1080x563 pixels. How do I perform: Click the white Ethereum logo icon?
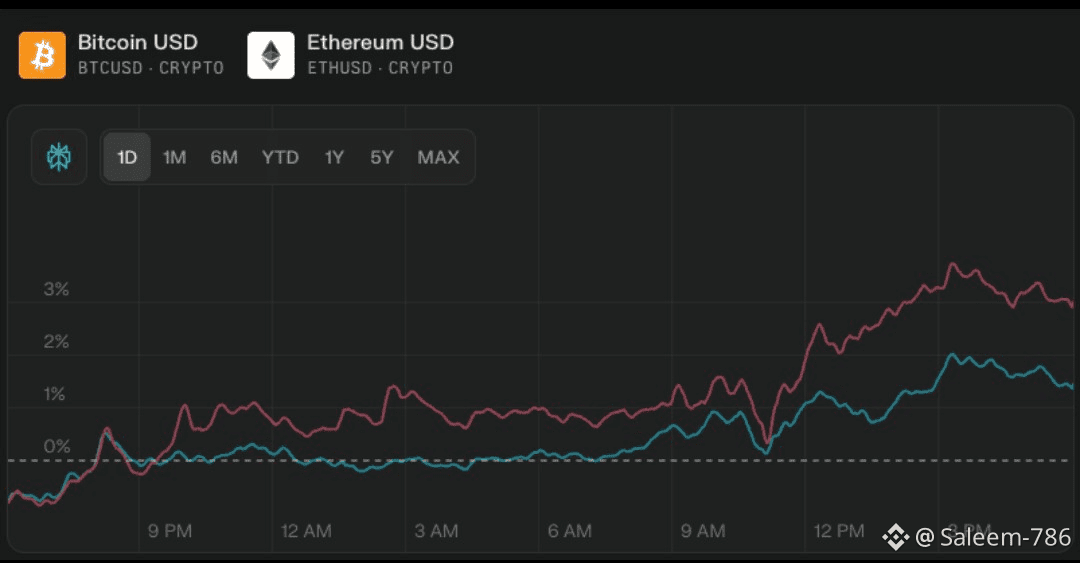point(271,55)
